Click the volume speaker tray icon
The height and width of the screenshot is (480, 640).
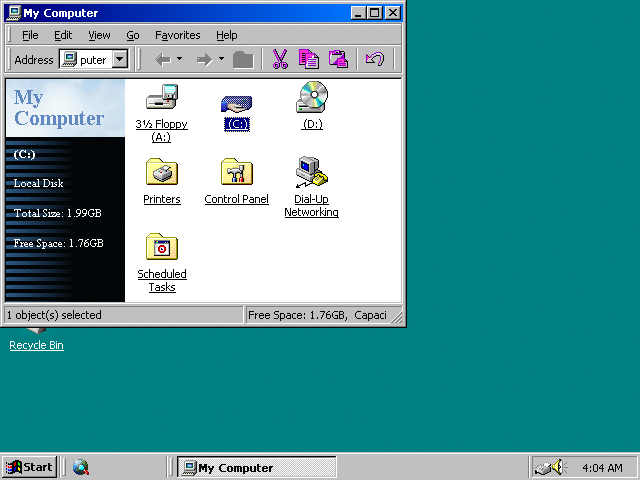coord(560,467)
